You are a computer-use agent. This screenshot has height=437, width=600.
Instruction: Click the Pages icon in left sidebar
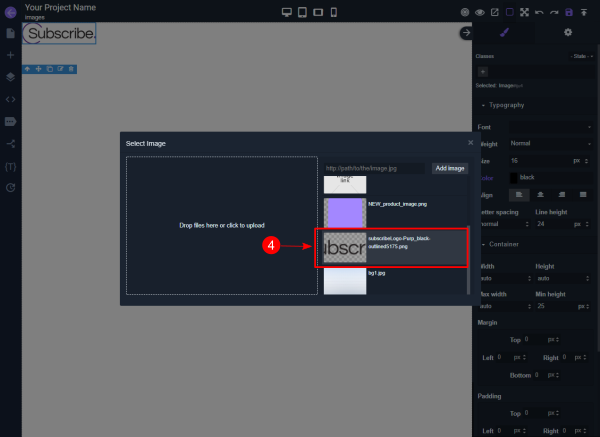10,33
